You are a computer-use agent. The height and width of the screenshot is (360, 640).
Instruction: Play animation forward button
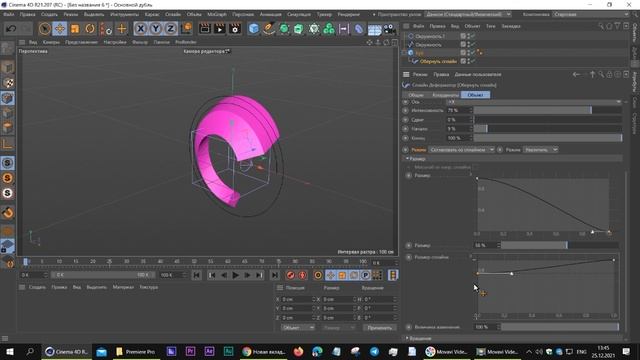(236, 275)
